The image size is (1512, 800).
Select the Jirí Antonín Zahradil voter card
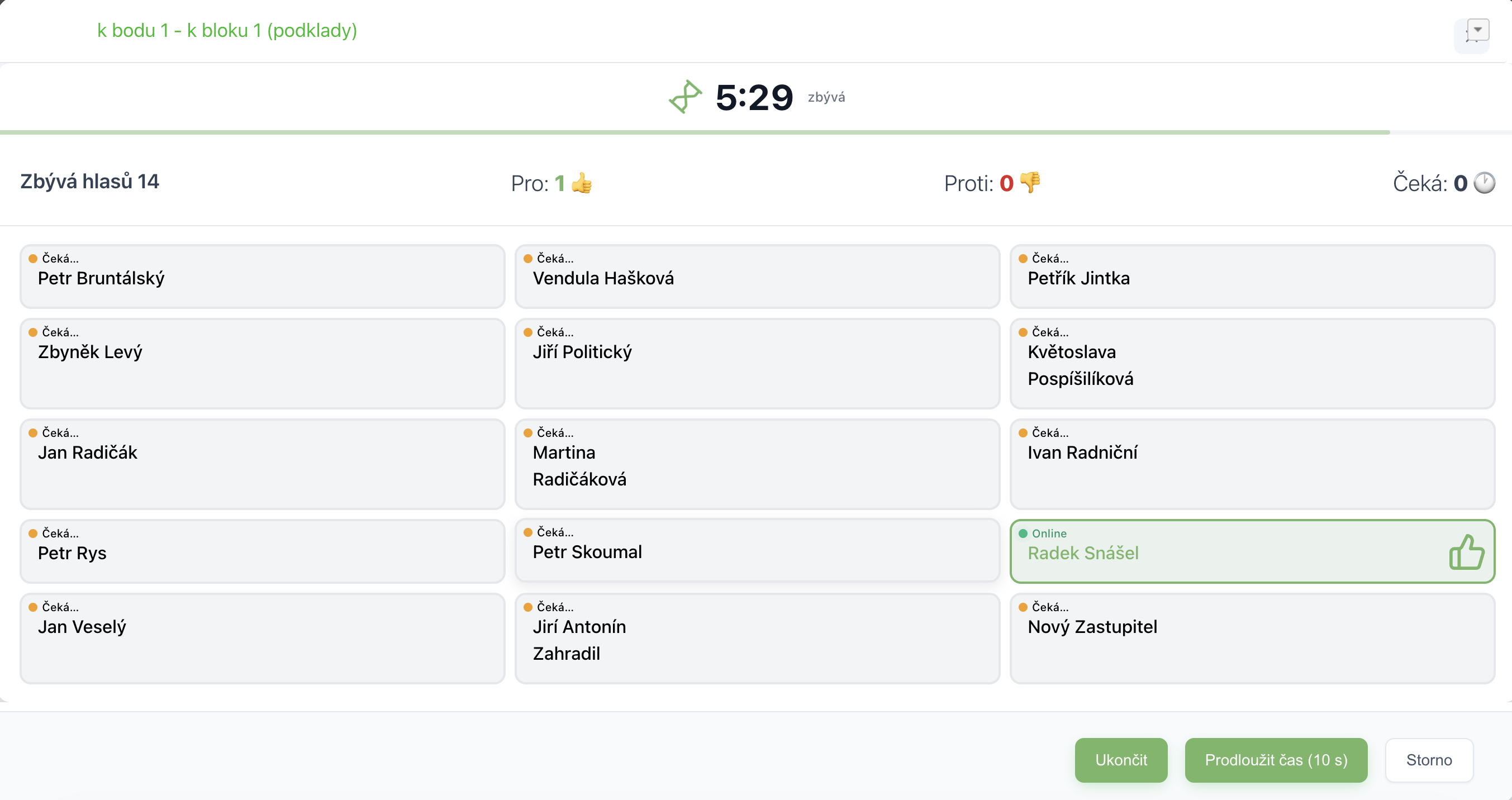pyautogui.click(x=757, y=639)
